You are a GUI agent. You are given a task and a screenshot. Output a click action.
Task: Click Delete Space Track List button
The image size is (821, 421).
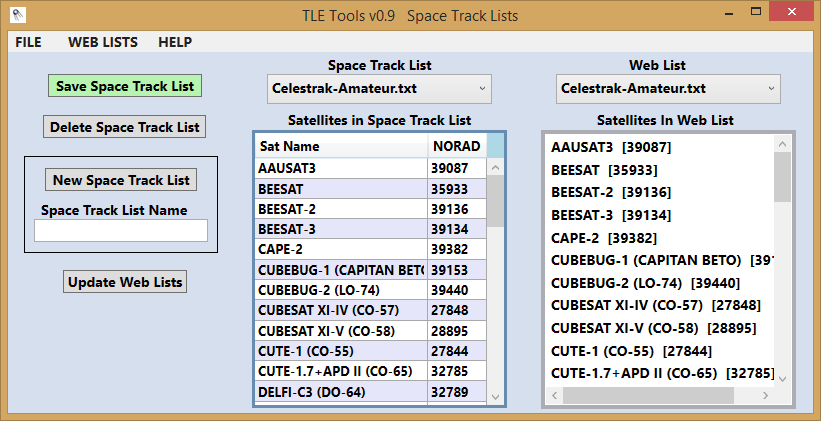pos(125,127)
